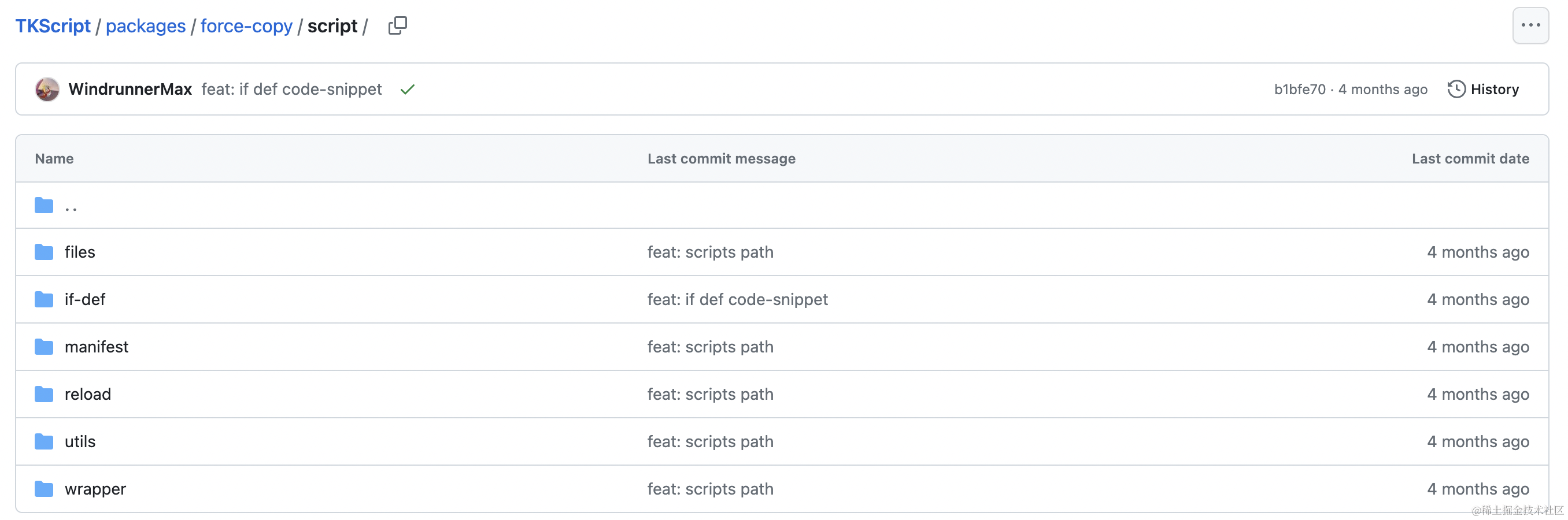Open wrapper row commit 'feat: scripts path'

[711, 489]
